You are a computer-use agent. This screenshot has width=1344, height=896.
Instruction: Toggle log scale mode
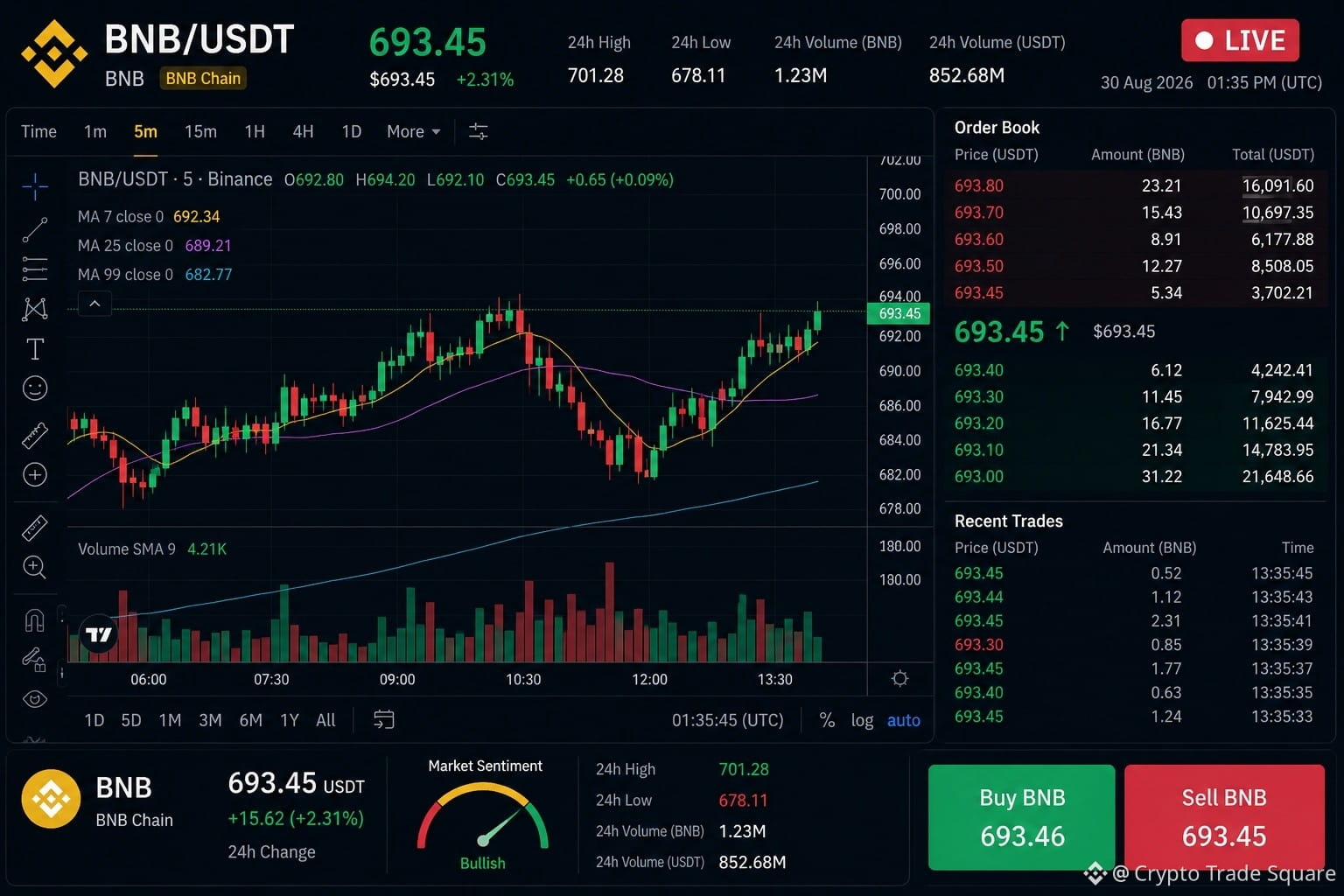coord(862,720)
